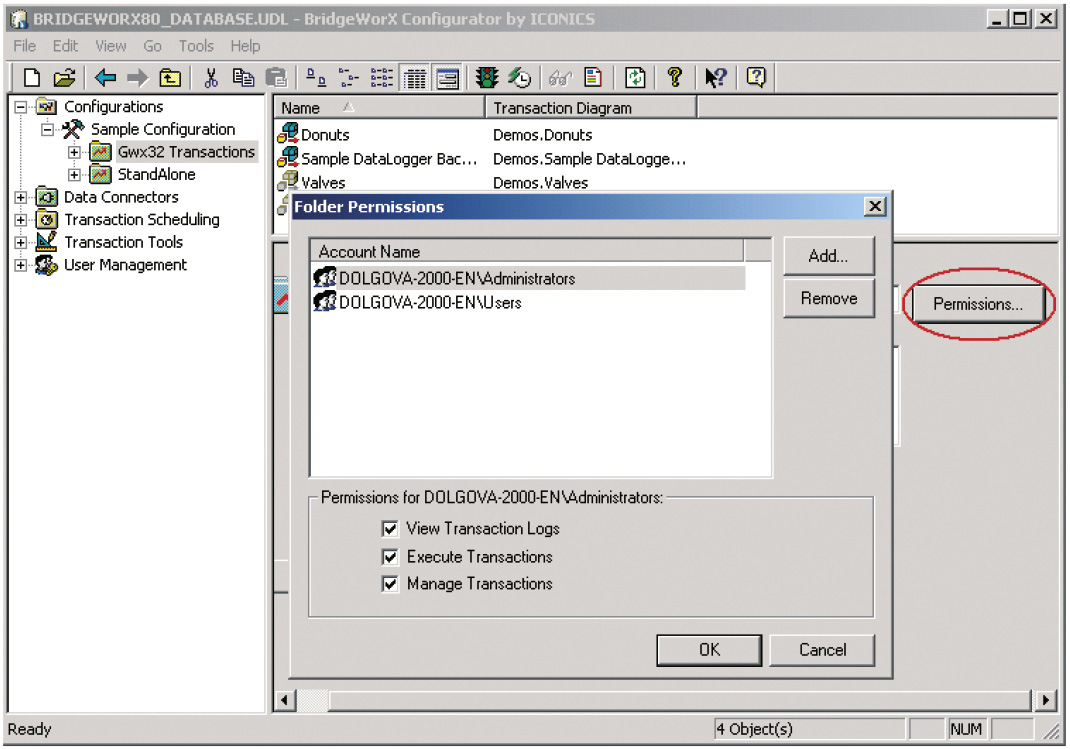This screenshot has height=749, width=1070.
Task: Toggle the dialog view pane icon
Action: point(448,78)
